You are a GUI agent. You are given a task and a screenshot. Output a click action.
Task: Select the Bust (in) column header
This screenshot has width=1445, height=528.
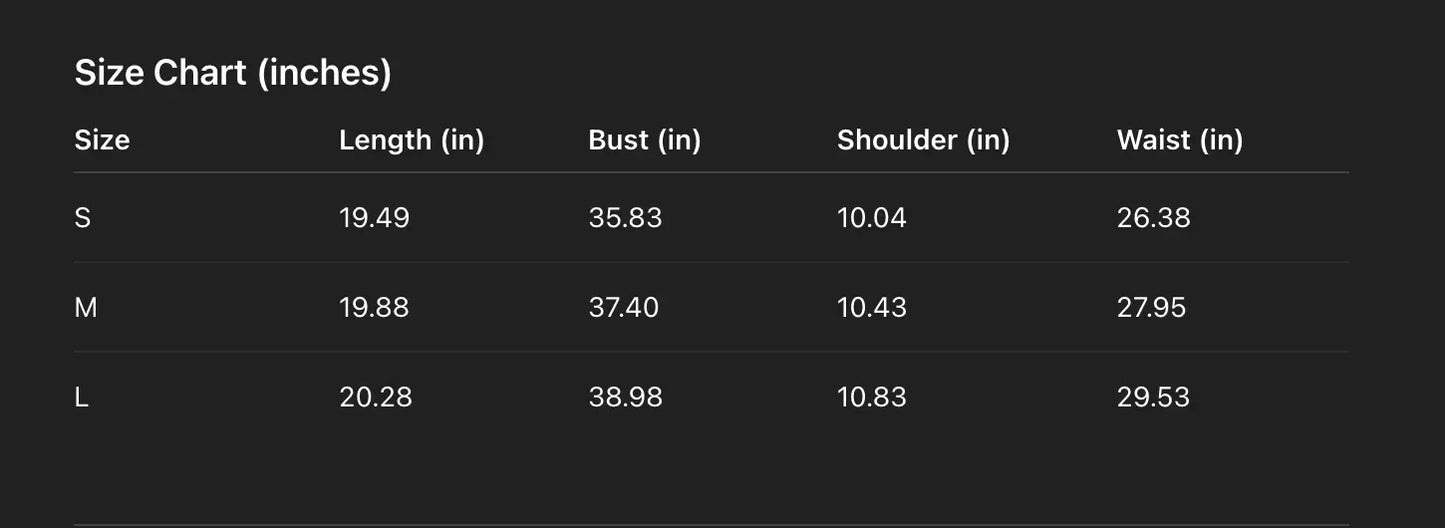[644, 140]
